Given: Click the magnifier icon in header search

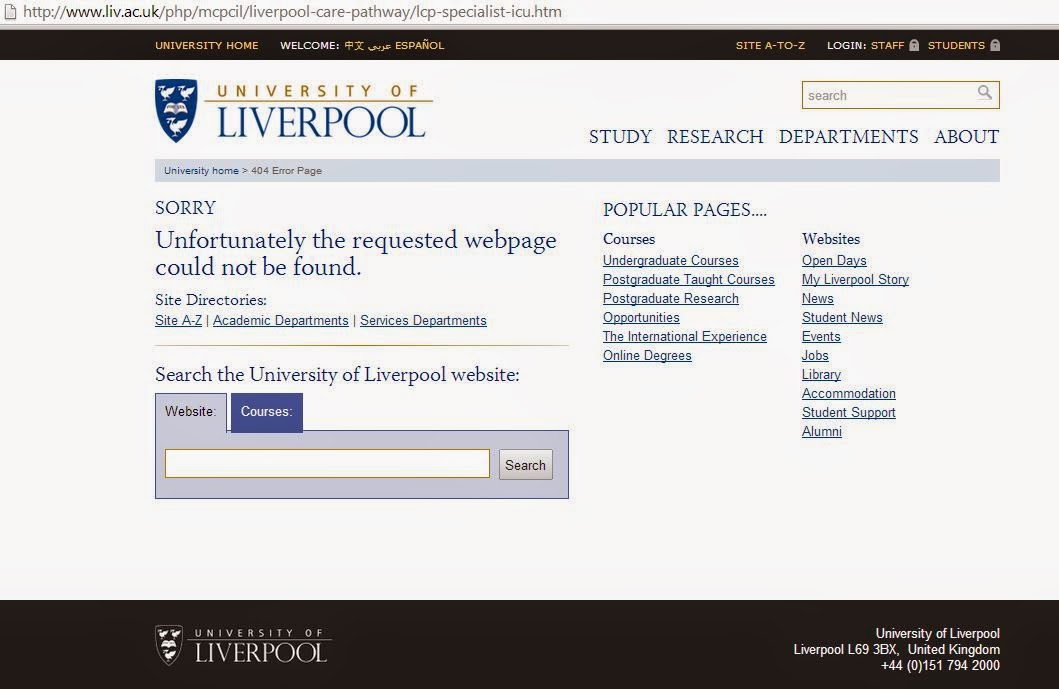Looking at the screenshot, I should [x=985, y=93].
